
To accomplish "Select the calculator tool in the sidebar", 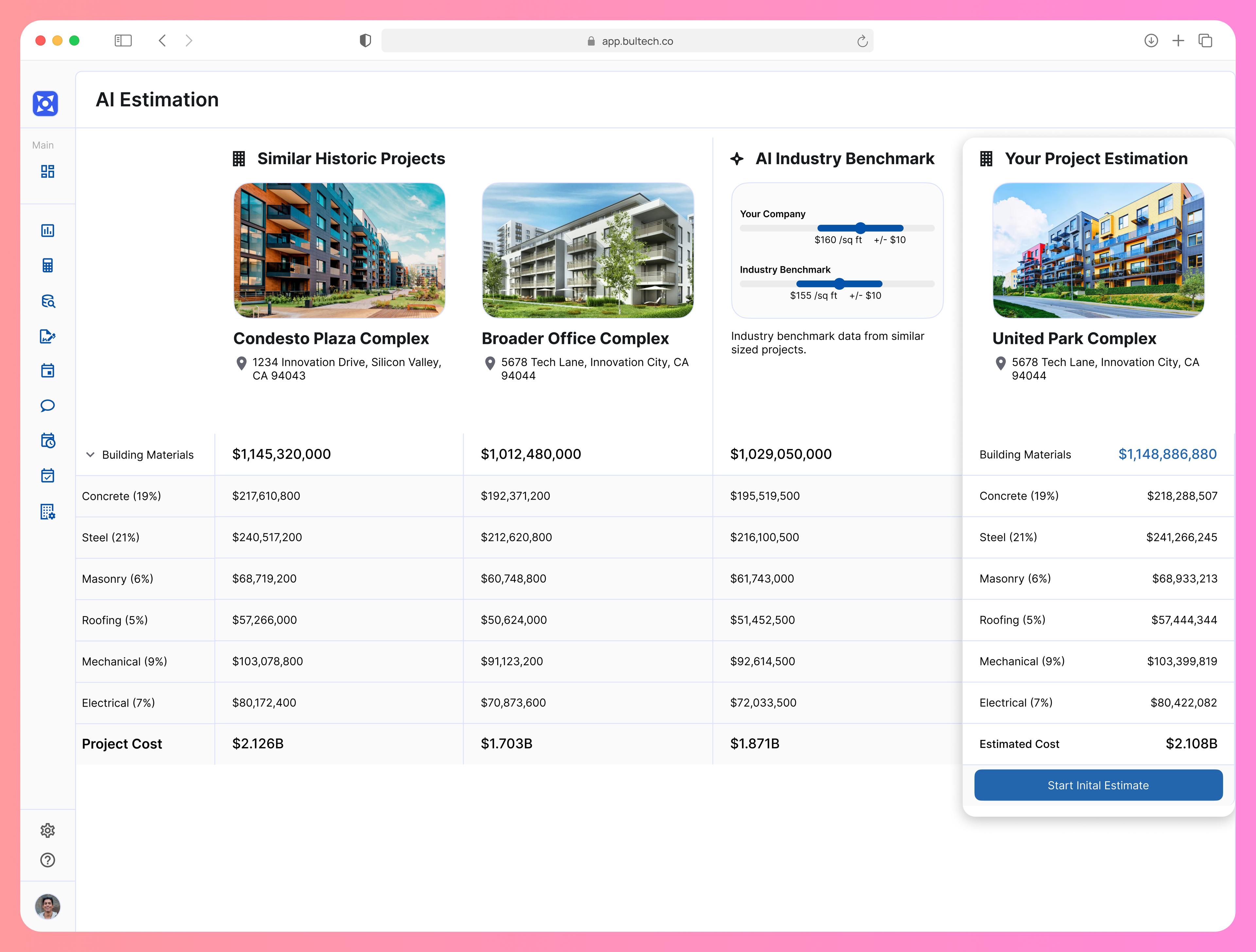I will [48, 265].
